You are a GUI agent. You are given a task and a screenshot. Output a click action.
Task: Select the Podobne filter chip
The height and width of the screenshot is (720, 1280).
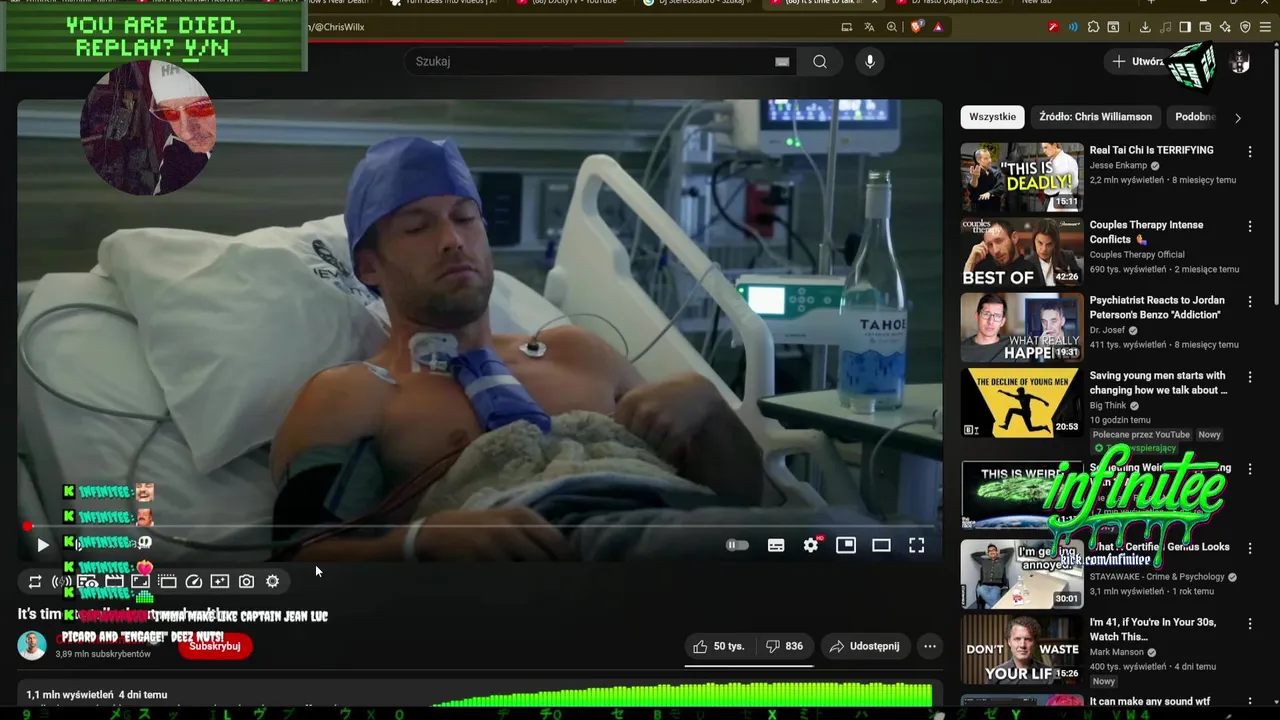coord(1194,117)
